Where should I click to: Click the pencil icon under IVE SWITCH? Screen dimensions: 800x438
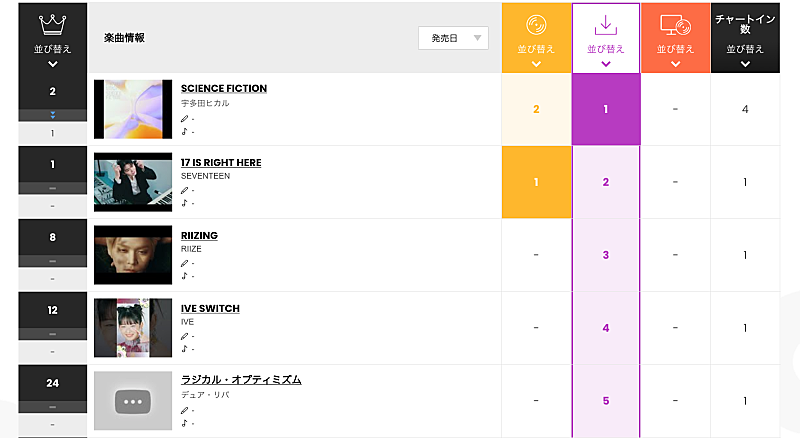184,337
